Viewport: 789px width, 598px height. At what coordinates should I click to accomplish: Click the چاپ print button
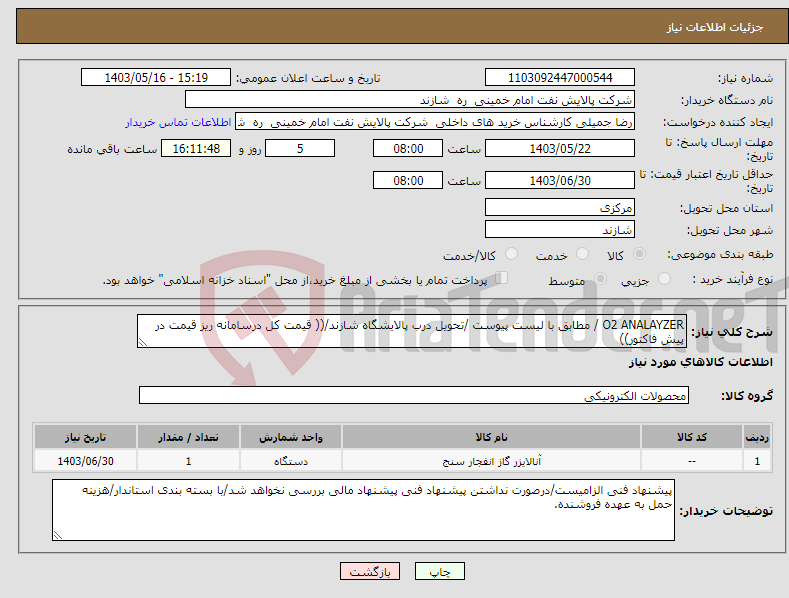(440, 571)
